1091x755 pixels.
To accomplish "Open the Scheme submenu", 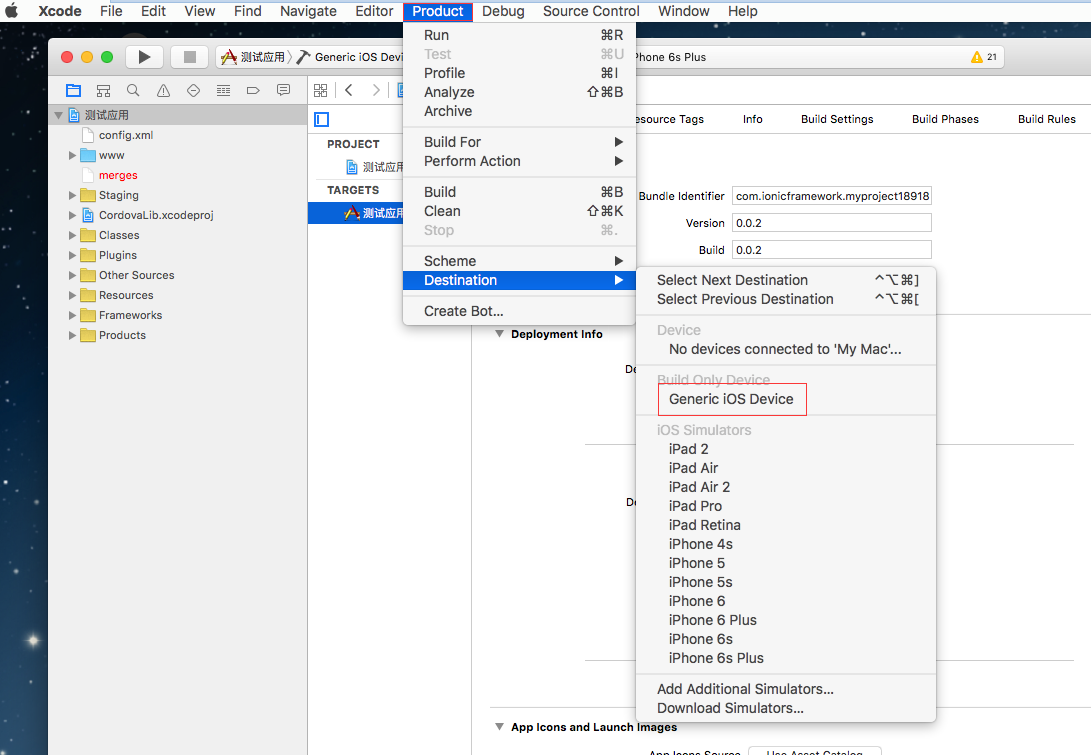I will [x=519, y=261].
